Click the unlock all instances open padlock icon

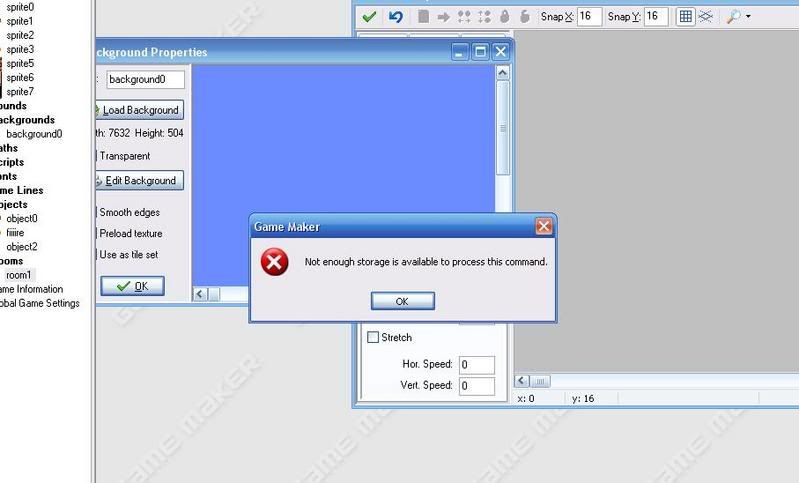(524, 16)
